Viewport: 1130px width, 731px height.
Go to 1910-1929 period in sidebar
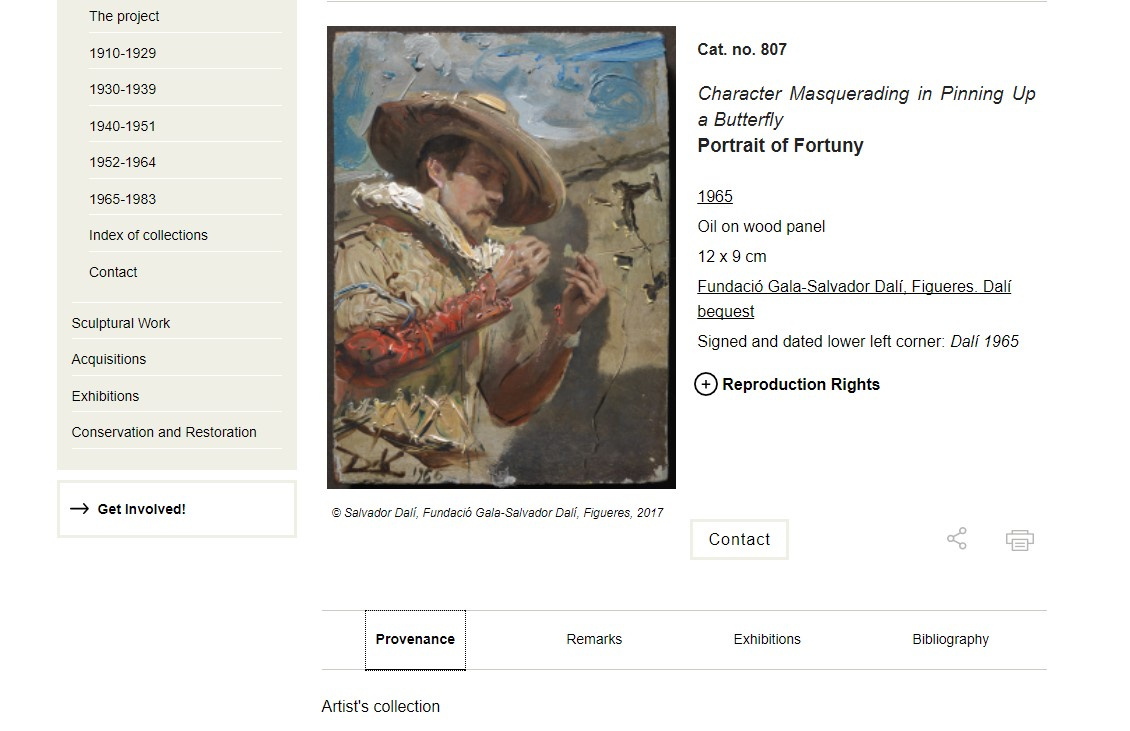coord(122,53)
